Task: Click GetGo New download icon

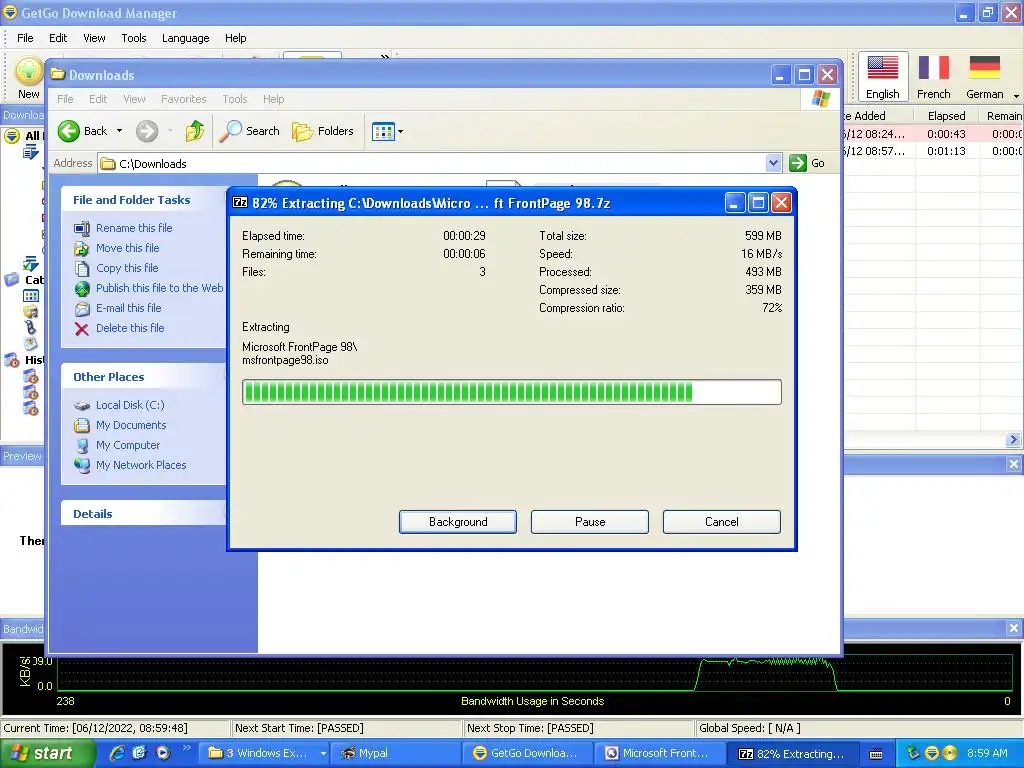Action: (29, 78)
